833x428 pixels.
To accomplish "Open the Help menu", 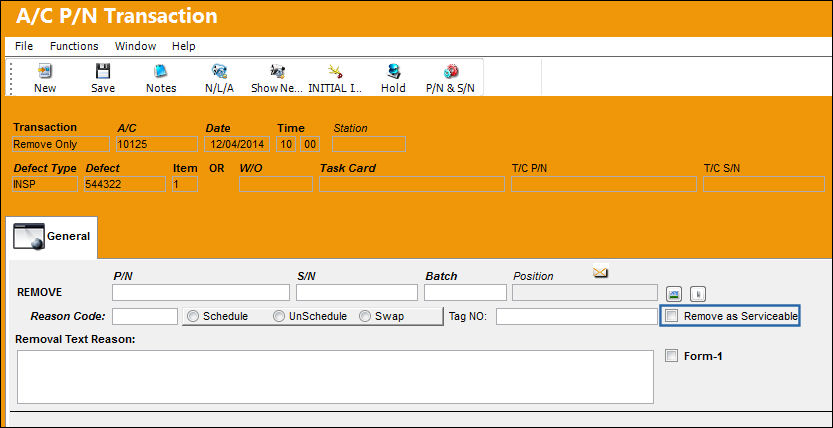I will pyautogui.click(x=184, y=46).
